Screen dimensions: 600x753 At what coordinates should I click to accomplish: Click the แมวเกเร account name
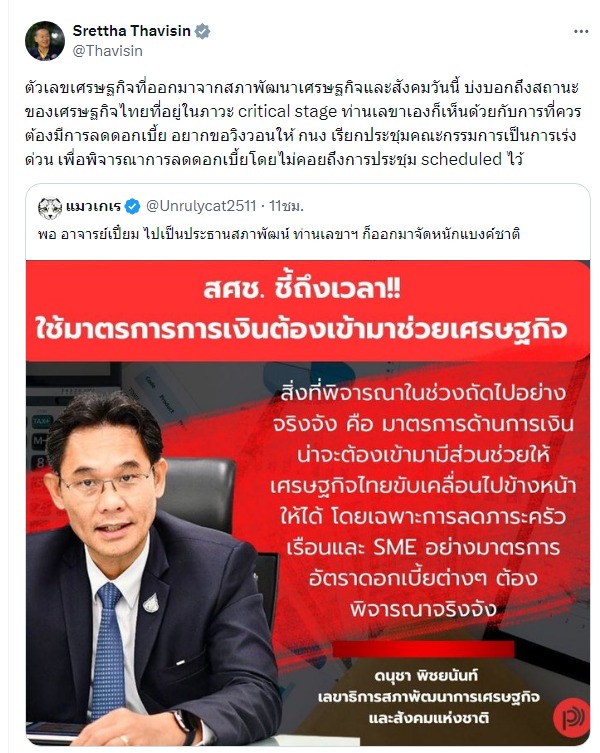pyautogui.click(x=93, y=207)
